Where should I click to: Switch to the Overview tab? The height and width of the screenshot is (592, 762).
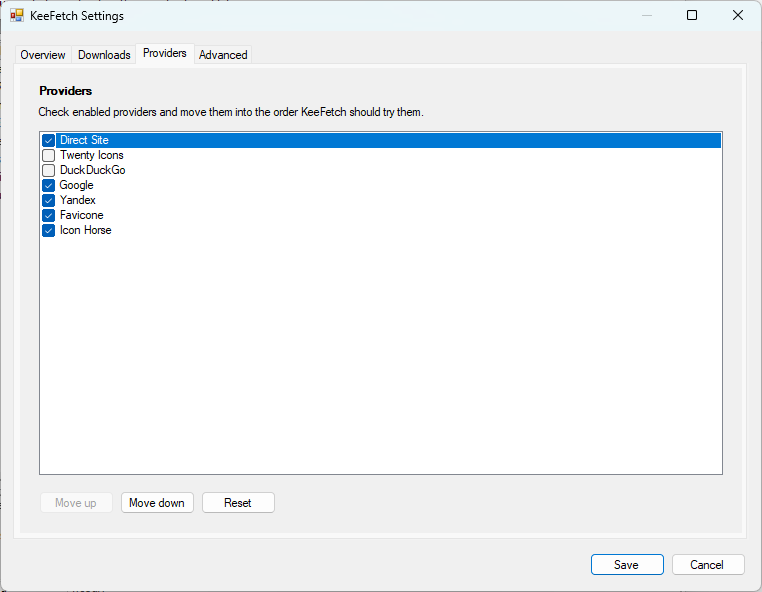tap(43, 55)
